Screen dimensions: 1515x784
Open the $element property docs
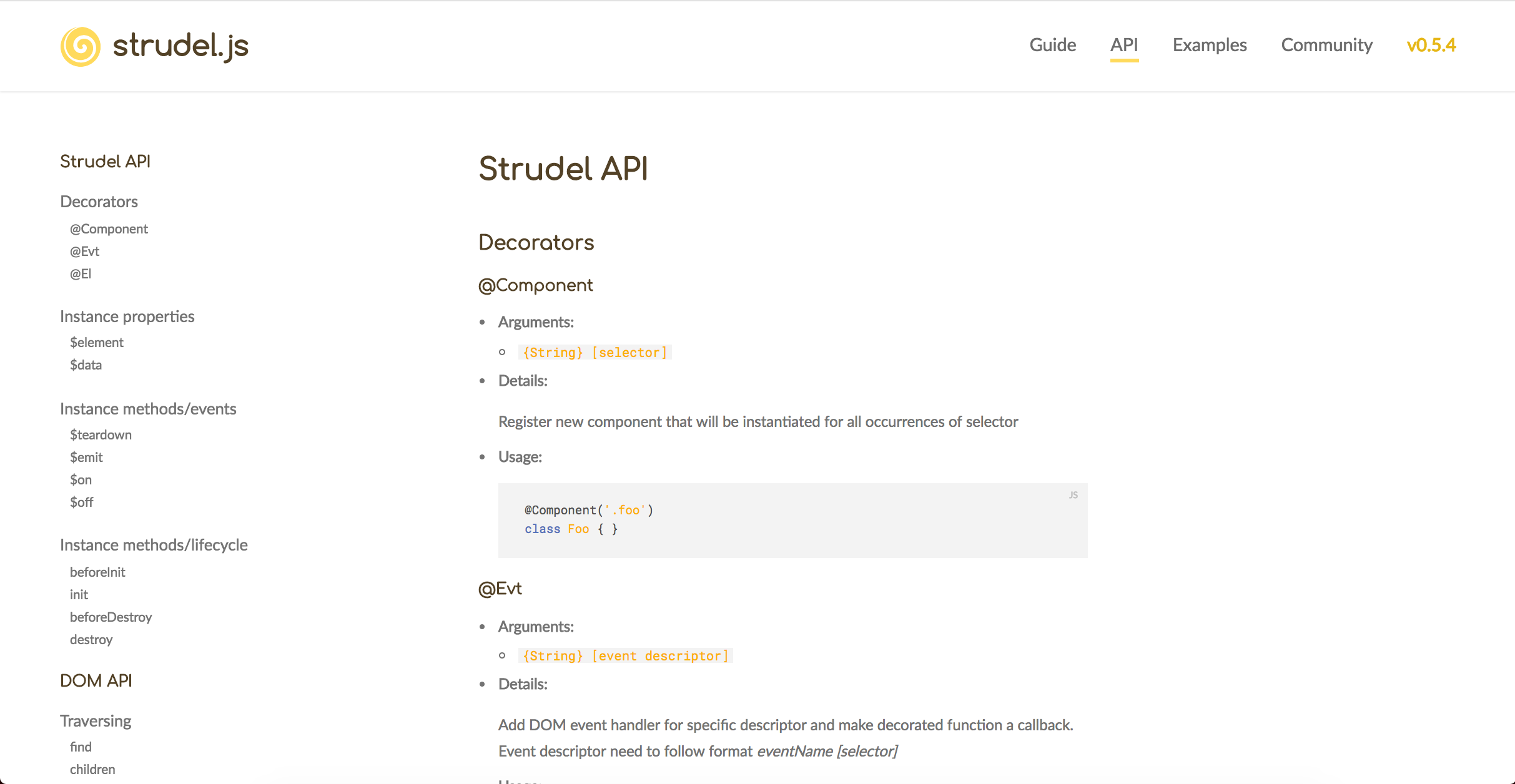coord(97,342)
